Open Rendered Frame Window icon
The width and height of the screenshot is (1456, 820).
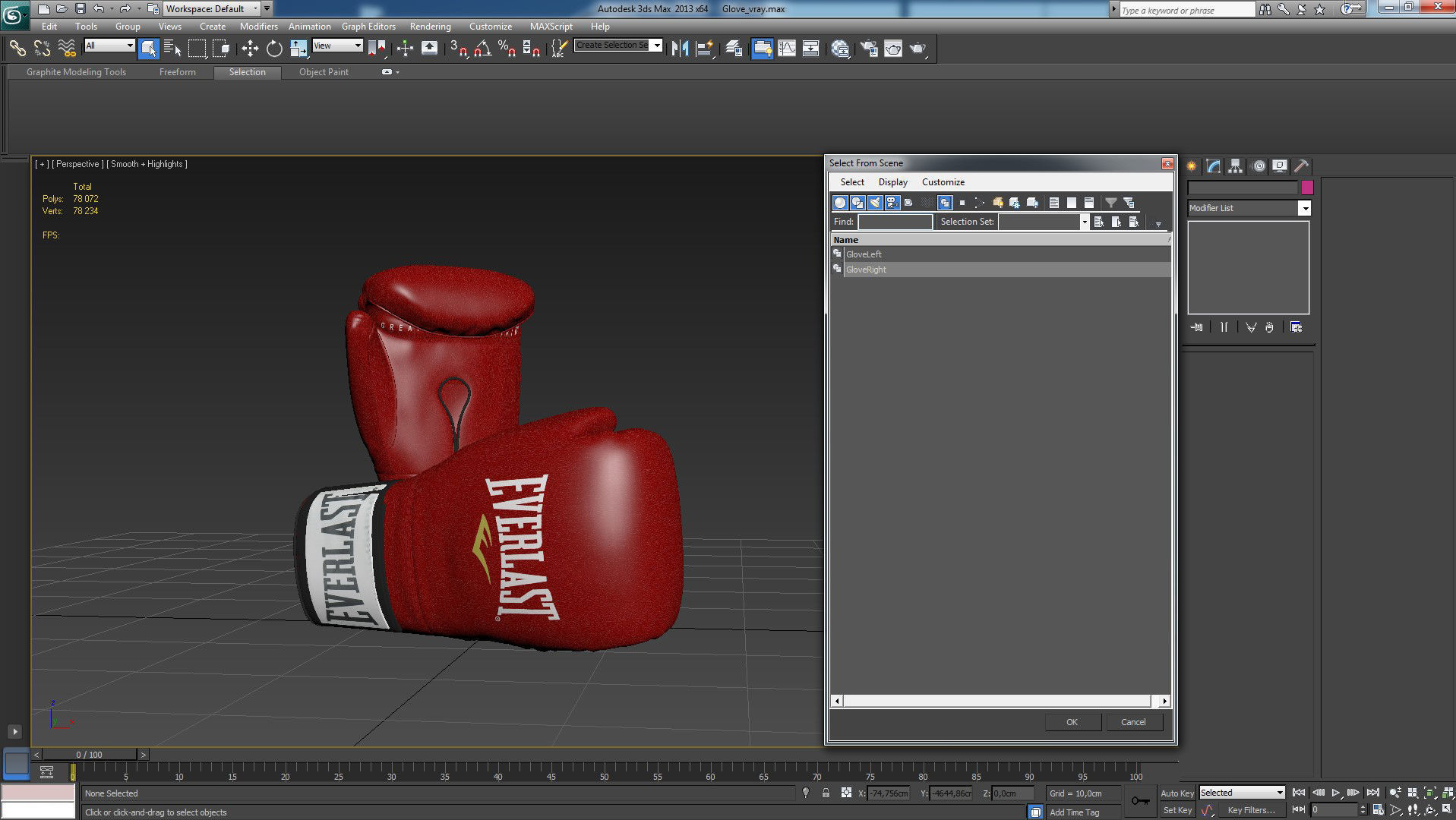click(893, 49)
